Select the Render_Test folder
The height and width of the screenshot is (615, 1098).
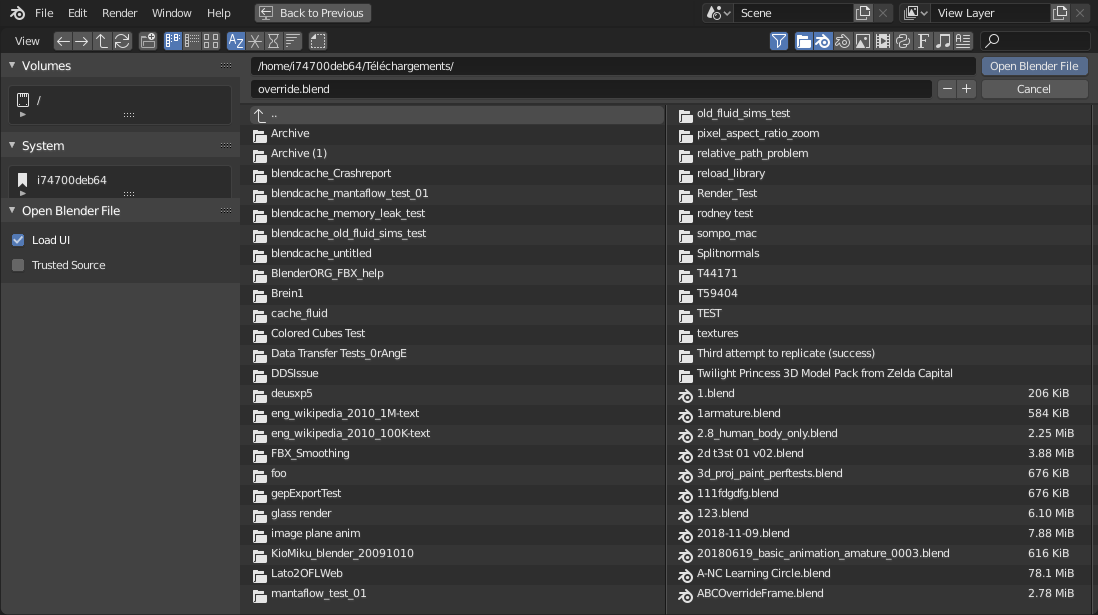[x=880, y=193]
